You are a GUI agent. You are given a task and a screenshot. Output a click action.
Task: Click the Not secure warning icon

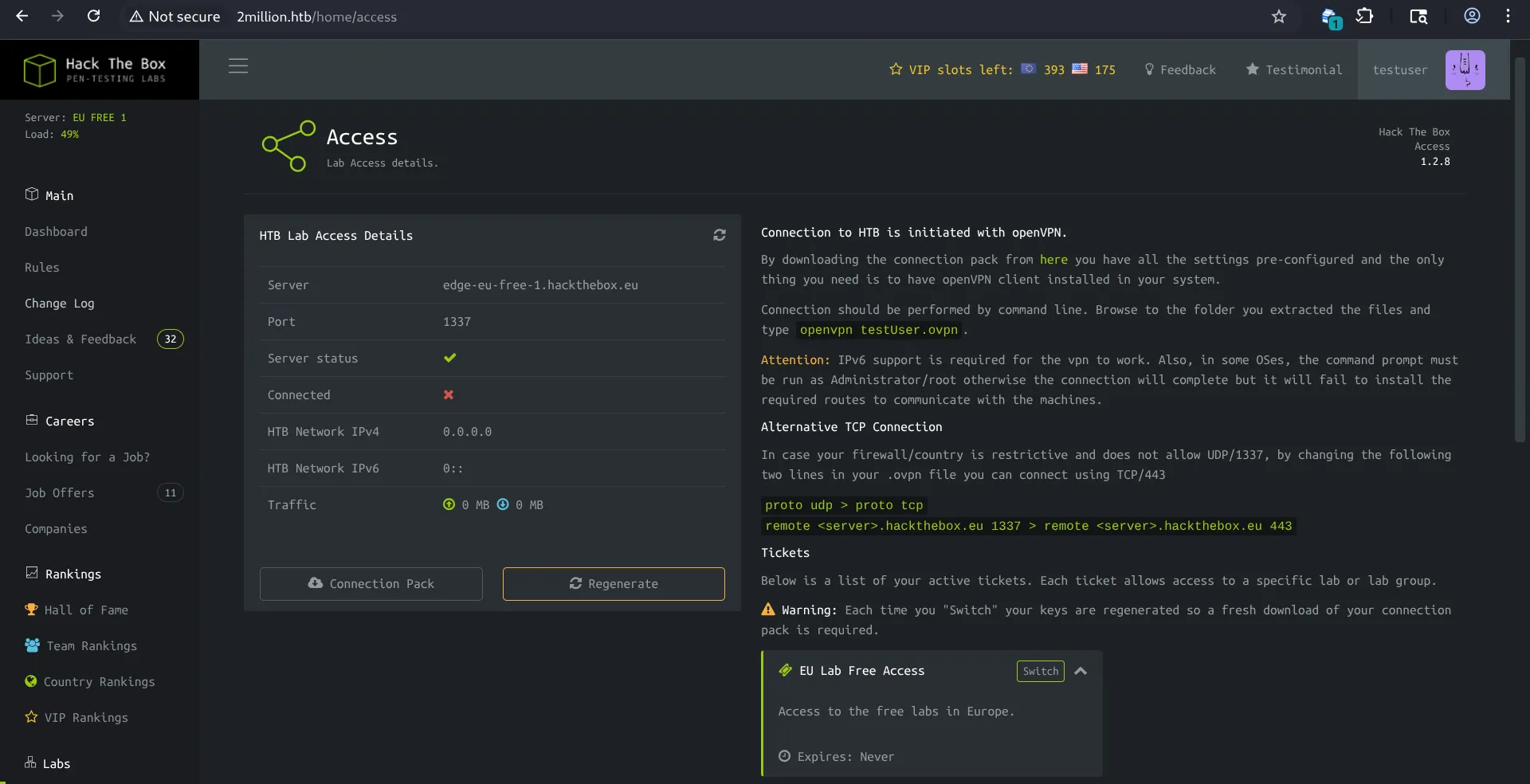(x=136, y=17)
